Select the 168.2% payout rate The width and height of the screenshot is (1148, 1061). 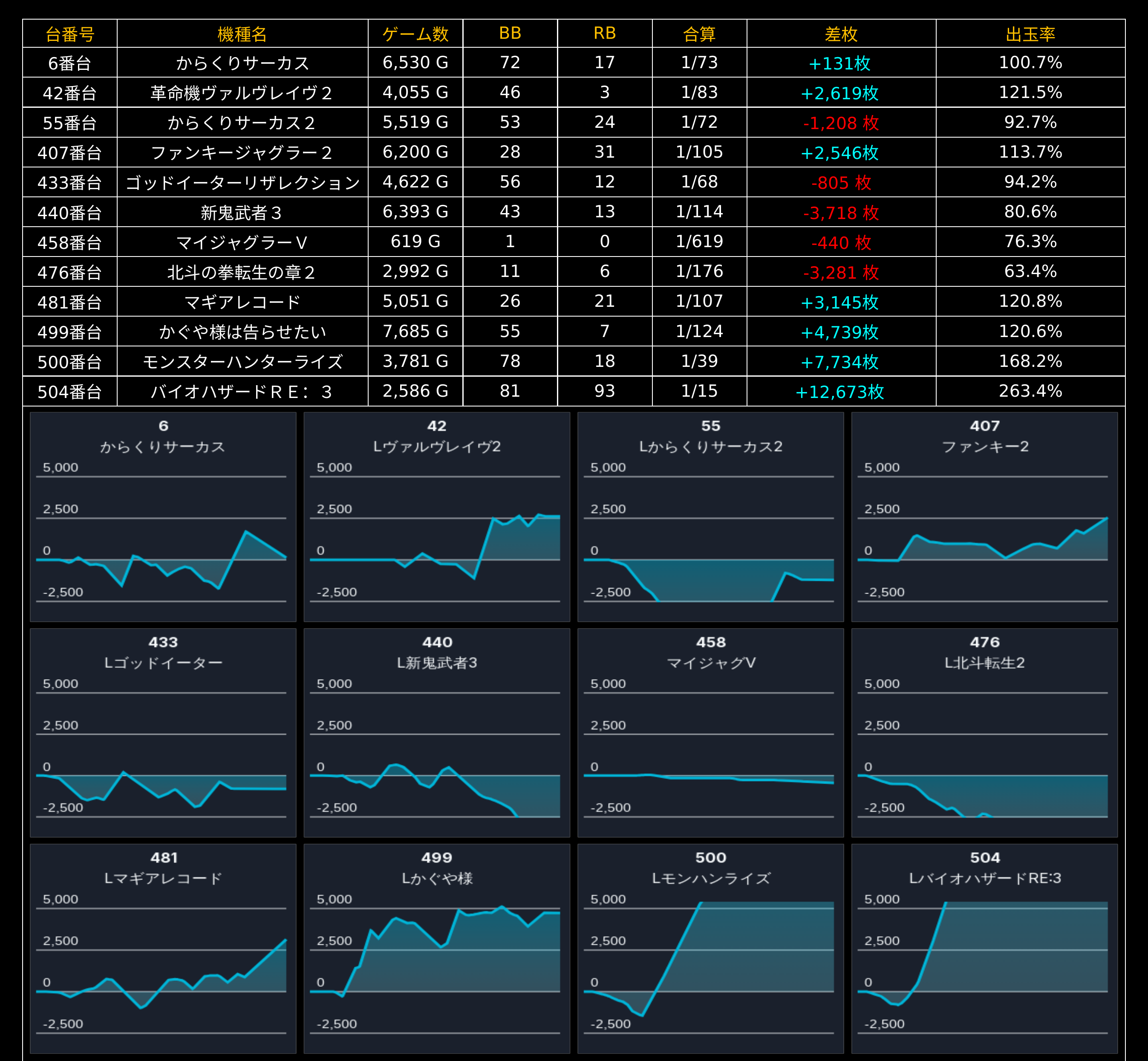(1031, 361)
